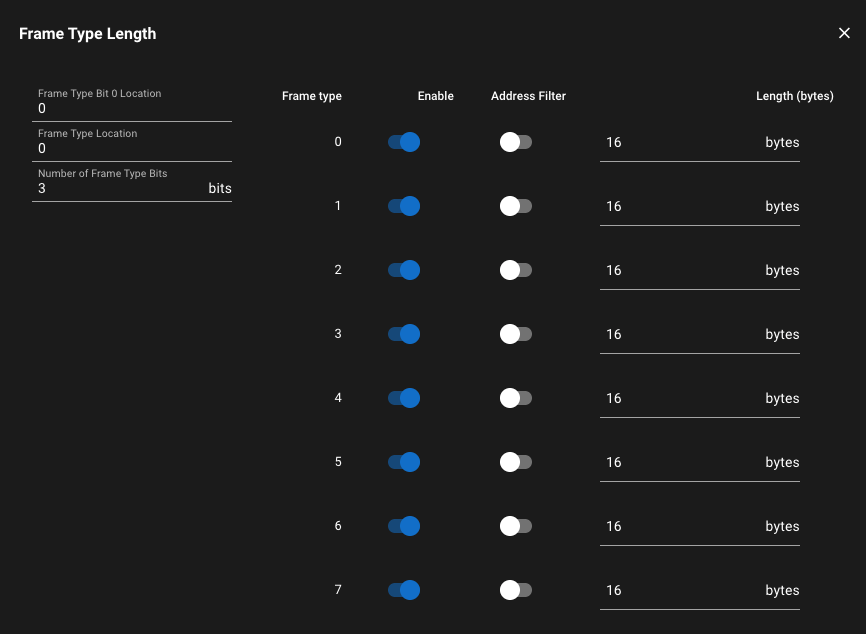Disable the Enable toggle for frame type 0
The image size is (866, 634).
click(403, 142)
